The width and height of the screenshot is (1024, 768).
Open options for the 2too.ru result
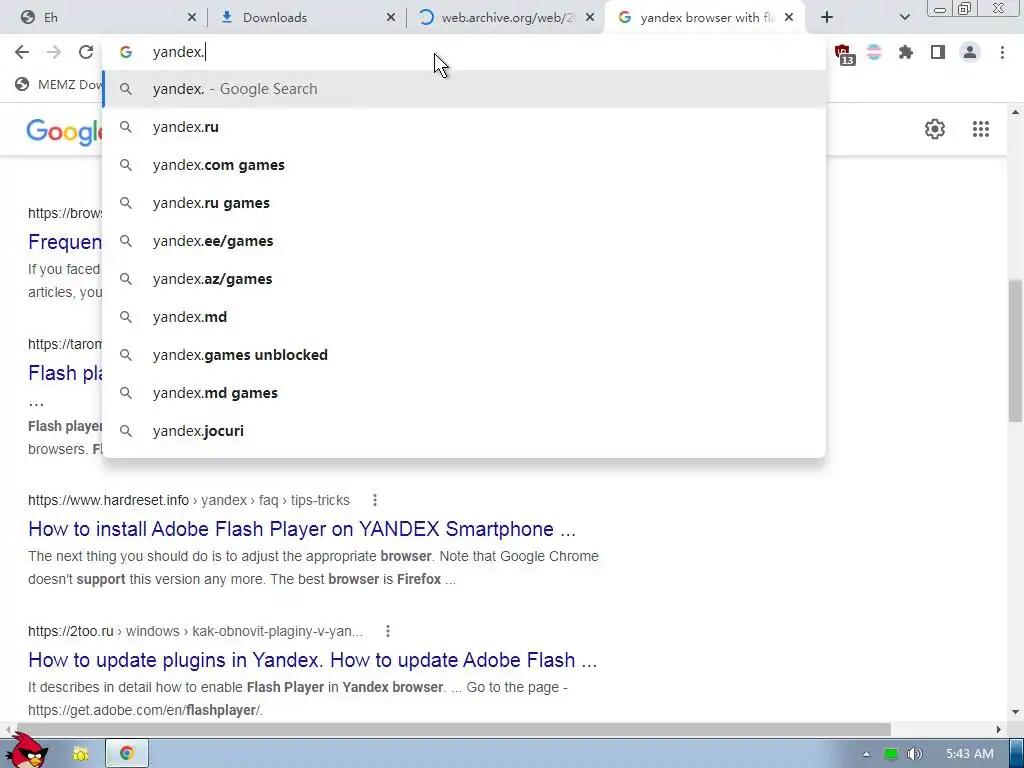[x=387, y=631]
